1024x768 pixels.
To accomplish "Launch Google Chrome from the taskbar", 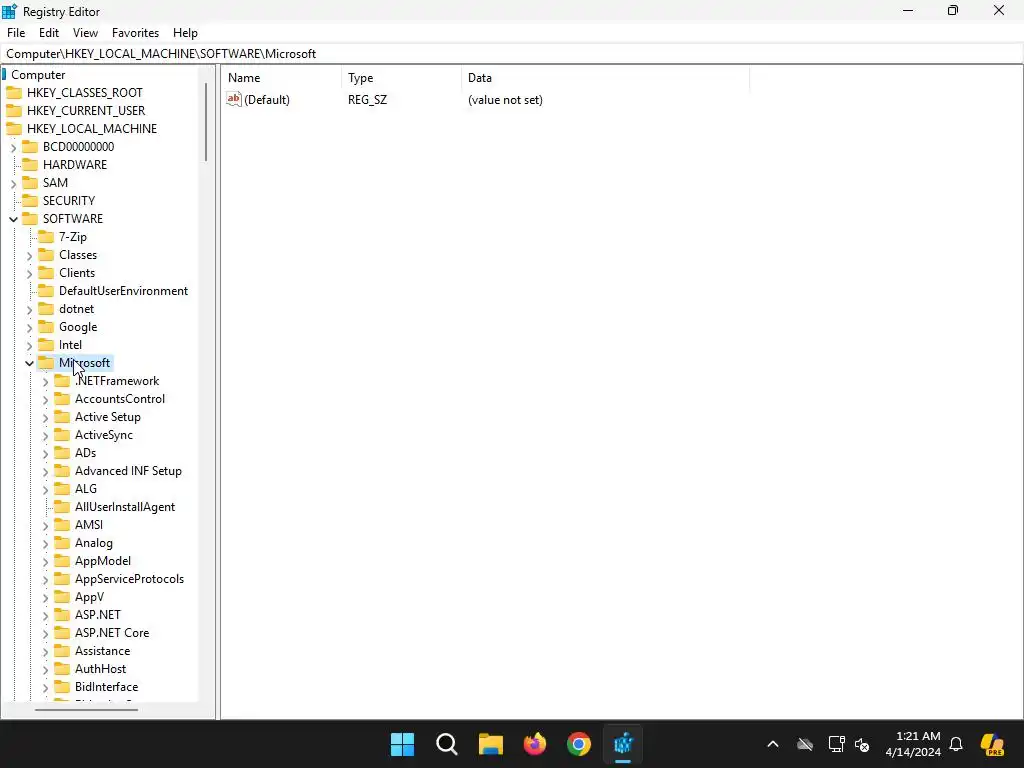I will (579, 744).
